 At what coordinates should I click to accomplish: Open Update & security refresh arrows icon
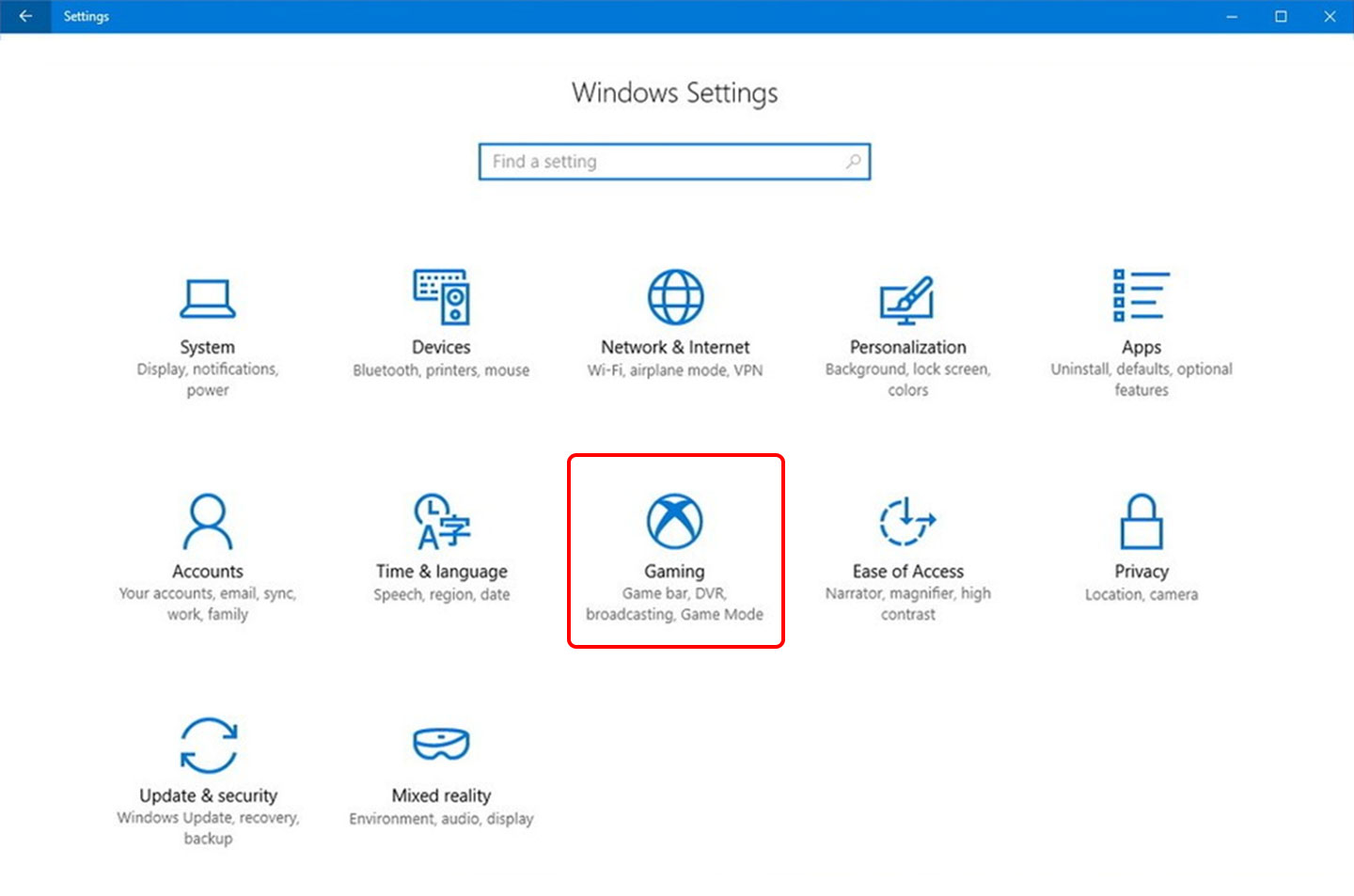coord(208,746)
